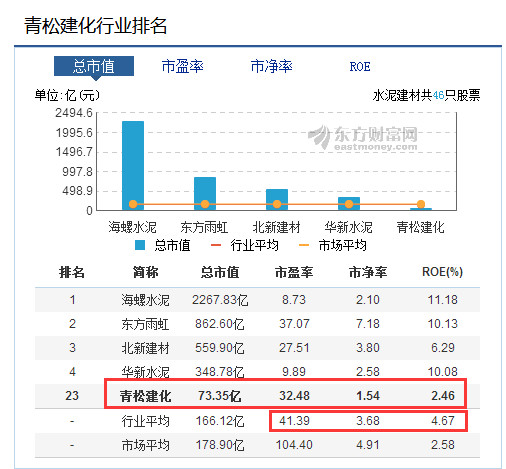Click the orange average marker above 青松建化
This screenshot has height=469, width=506.
point(421,204)
